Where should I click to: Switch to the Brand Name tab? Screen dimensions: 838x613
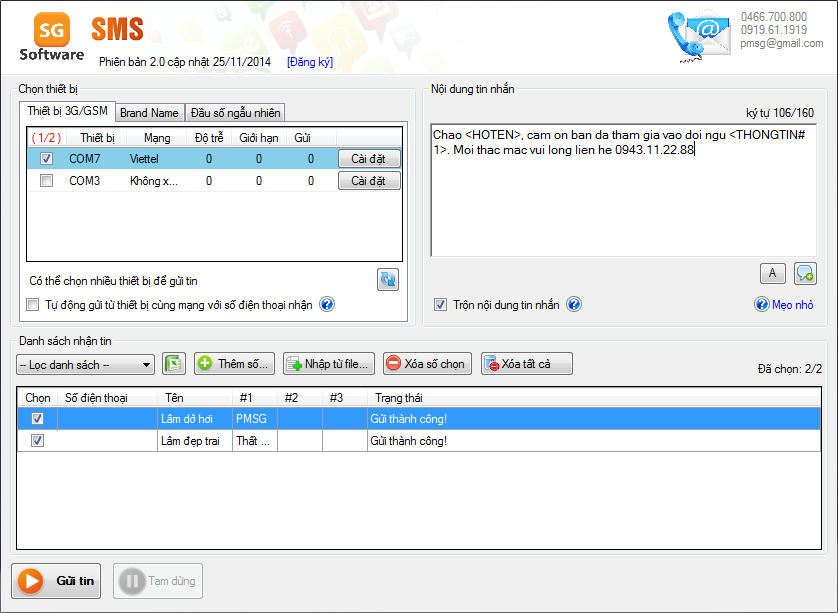(x=149, y=113)
